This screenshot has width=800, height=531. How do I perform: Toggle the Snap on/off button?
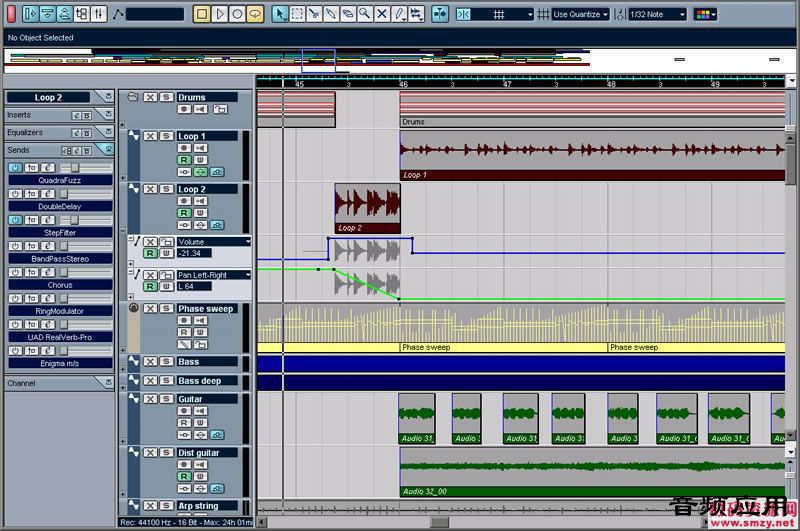pos(463,14)
